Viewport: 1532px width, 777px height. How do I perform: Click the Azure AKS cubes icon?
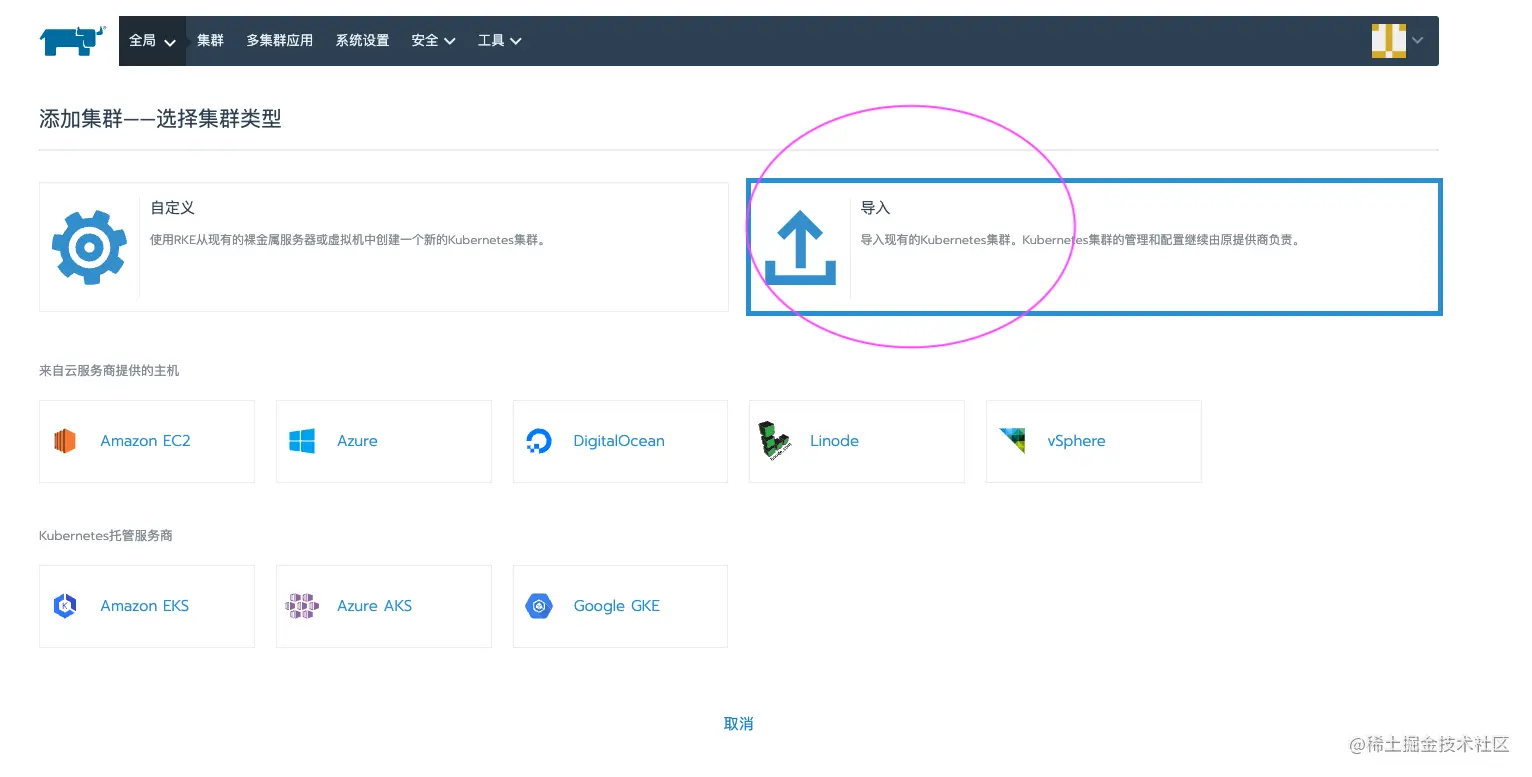tap(302, 606)
